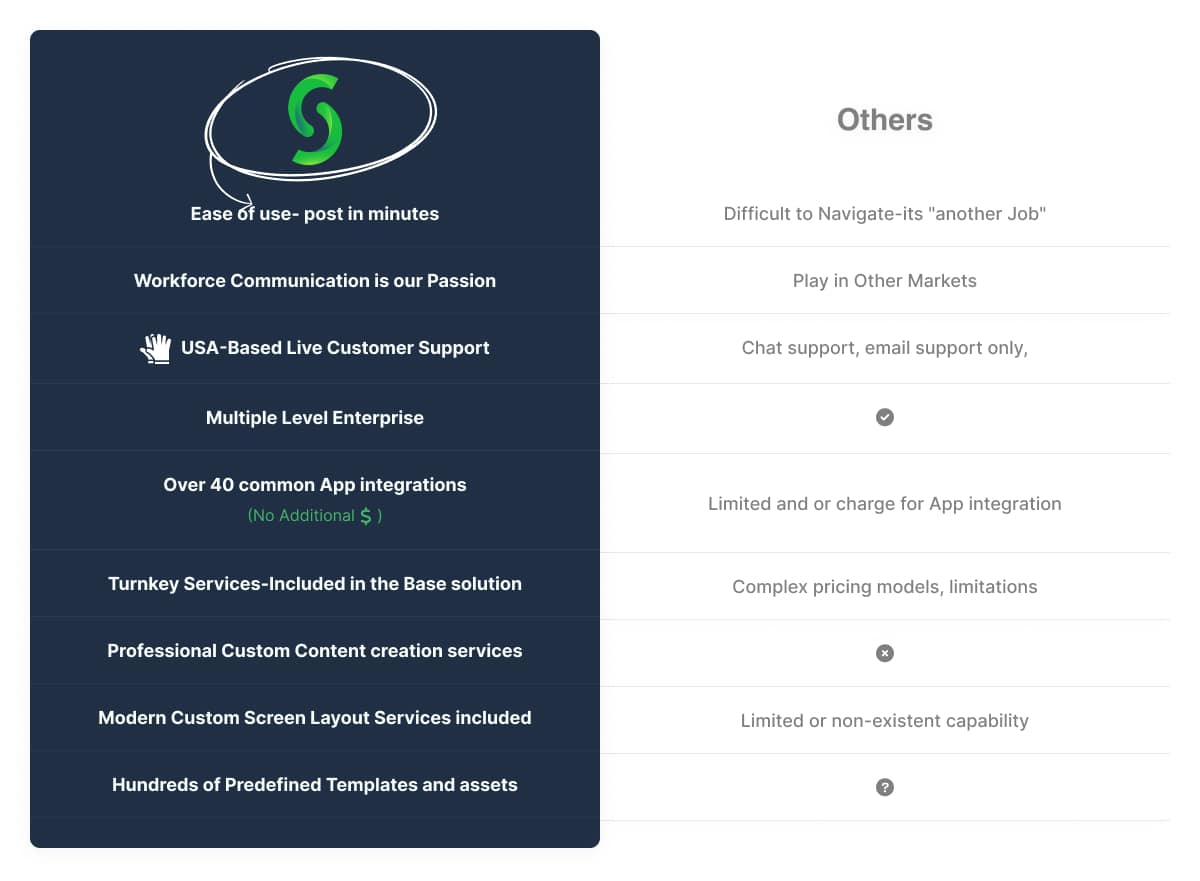Click "Limited or non-existent capability" text
Image resolution: width=1200 pixels, height=881 pixels.
coord(885,721)
